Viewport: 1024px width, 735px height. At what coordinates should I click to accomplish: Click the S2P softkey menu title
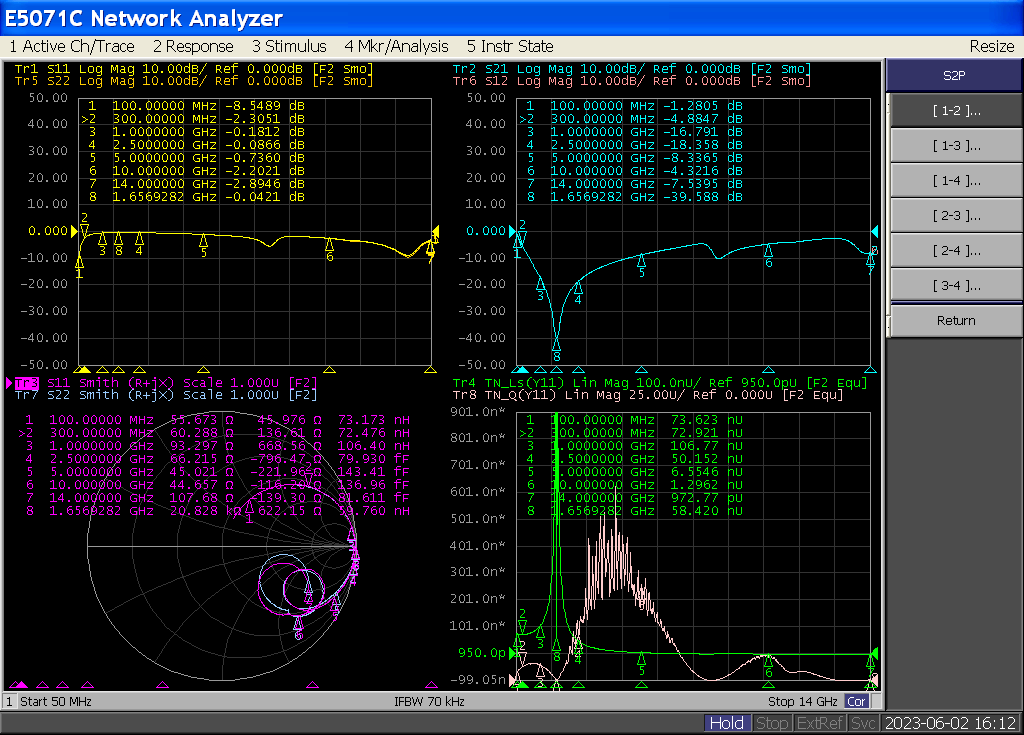click(954, 75)
